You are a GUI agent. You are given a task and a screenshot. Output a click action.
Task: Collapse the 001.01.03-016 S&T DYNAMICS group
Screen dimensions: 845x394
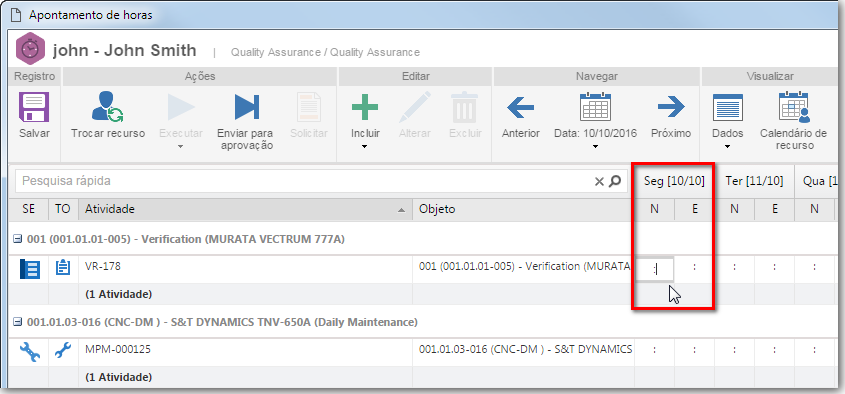click(x=17, y=322)
